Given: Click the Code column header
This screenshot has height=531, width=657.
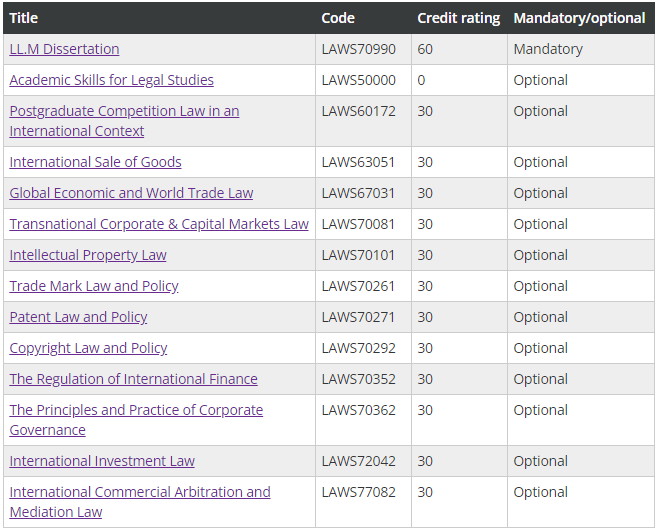Looking at the screenshot, I should (338, 18).
